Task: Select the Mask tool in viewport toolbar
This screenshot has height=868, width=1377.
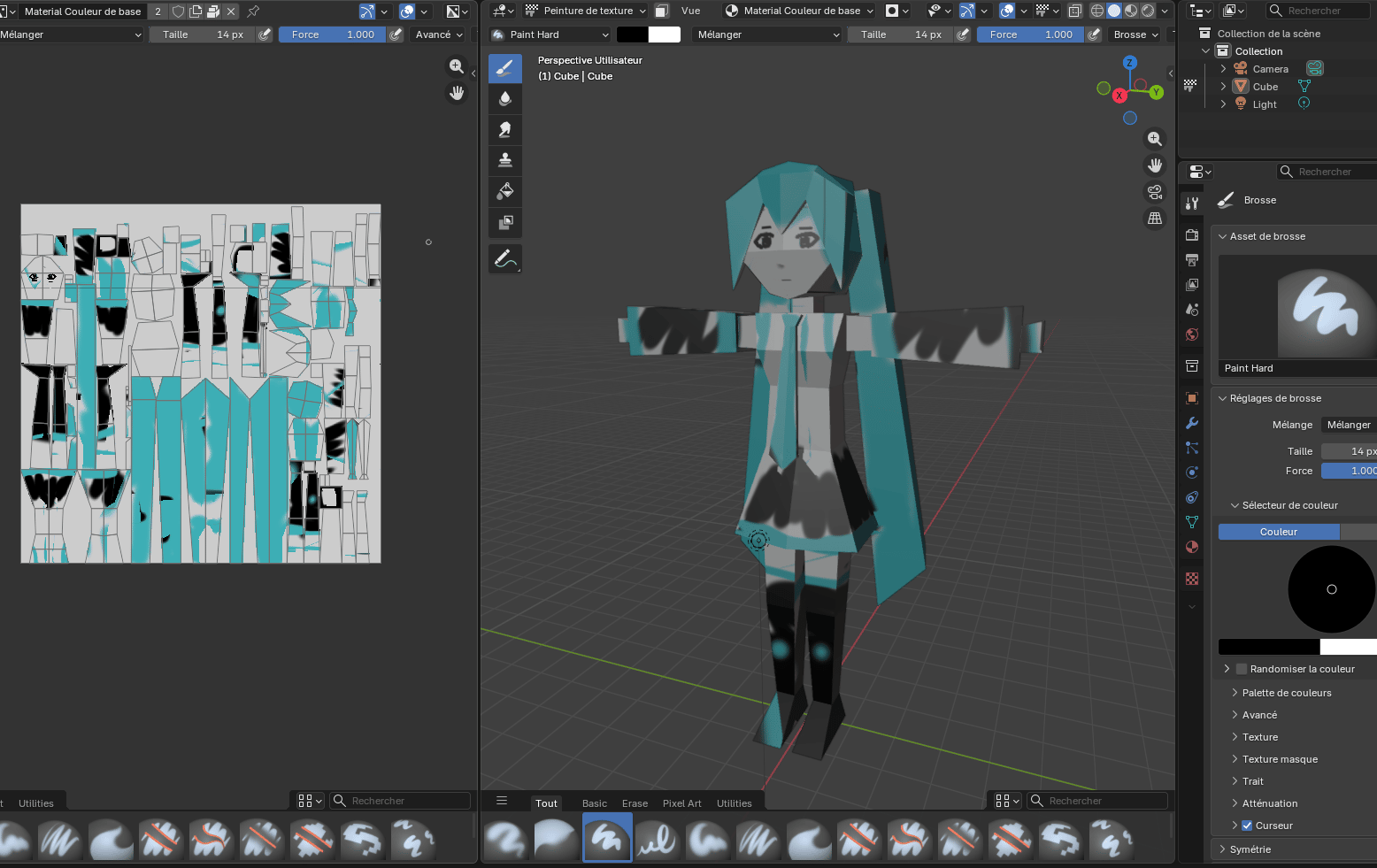Action: click(505, 222)
